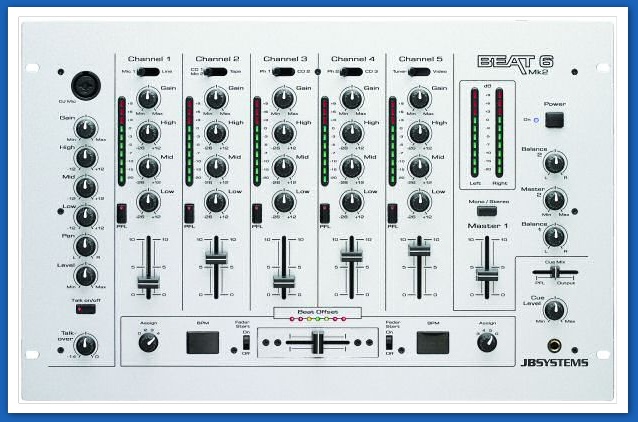
Task: Click Channel 3 Low knob
Action: [x=284, y=201]
